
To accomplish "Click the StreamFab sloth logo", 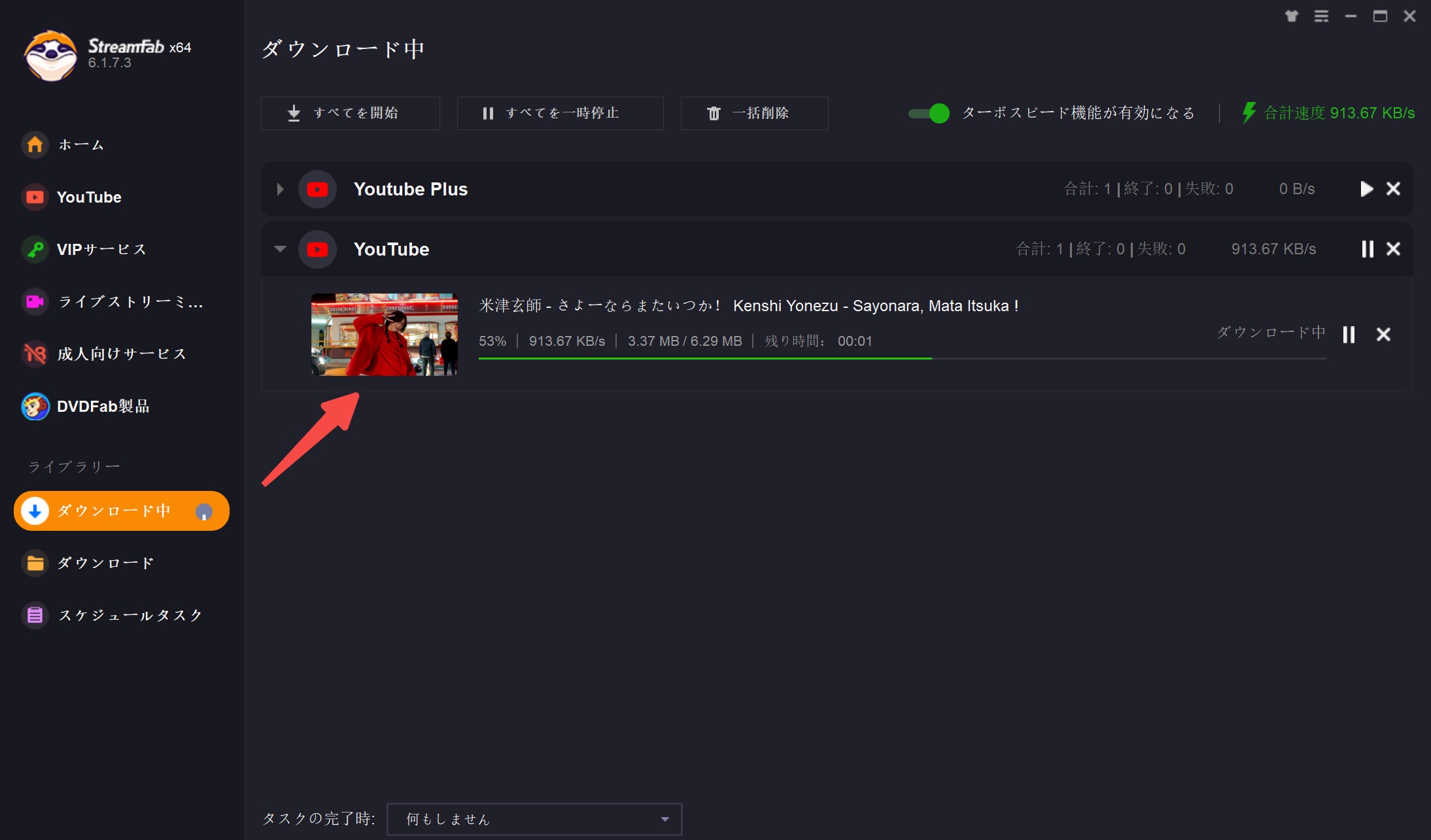I will (x=50, y=56).
